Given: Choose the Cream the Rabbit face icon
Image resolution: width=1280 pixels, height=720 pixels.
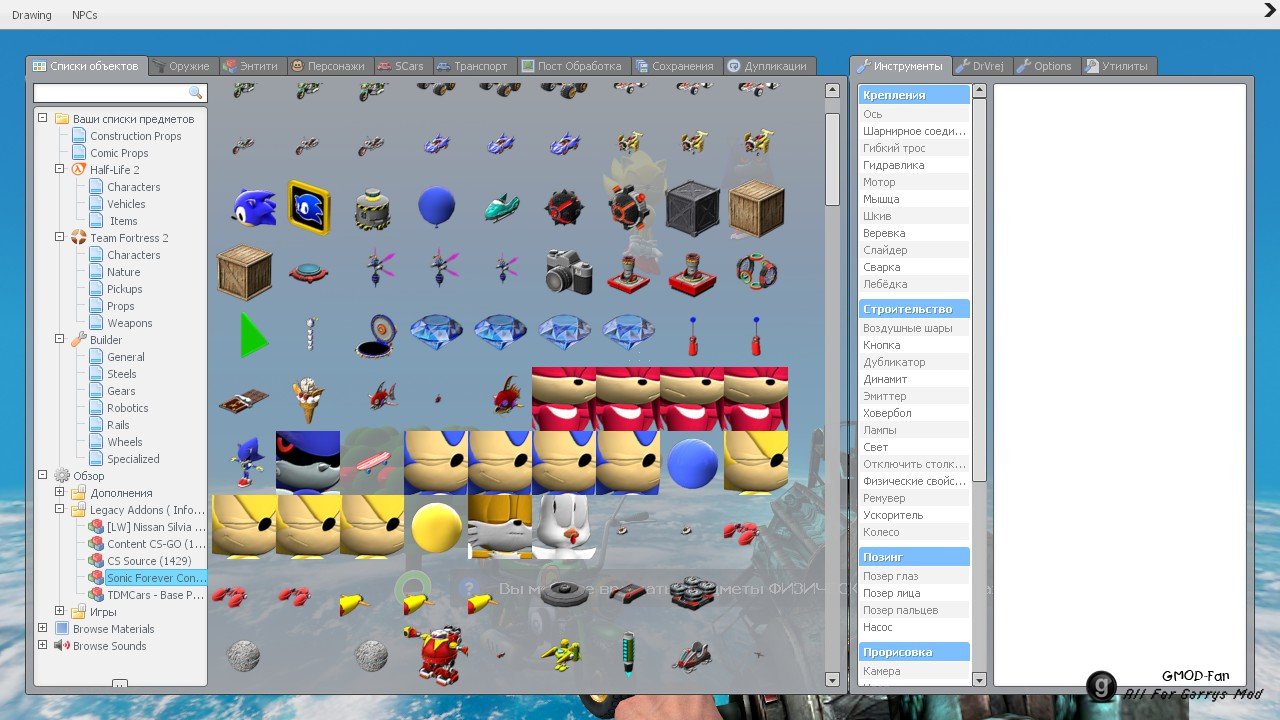Looking at the screenshot, I should (x=564, y=527).
